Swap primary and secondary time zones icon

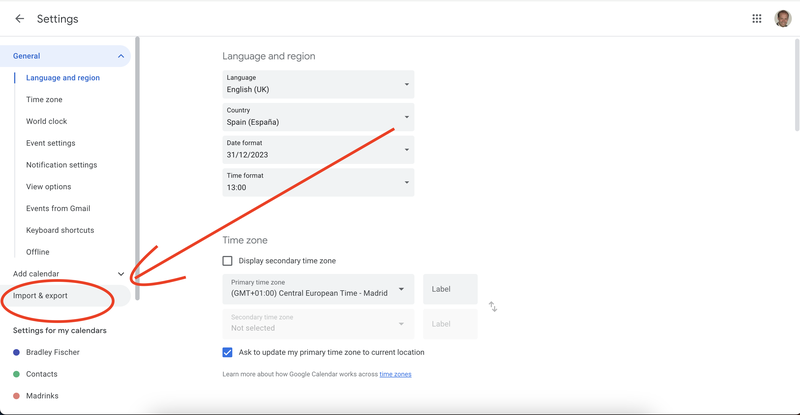click(493, 306)
